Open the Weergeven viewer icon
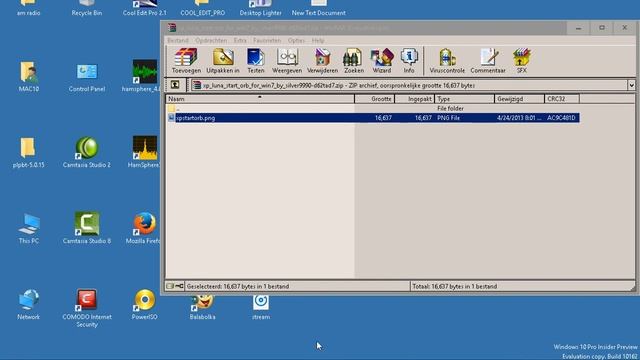This screenshot has height=360, width=640. (x=287, y=60)
